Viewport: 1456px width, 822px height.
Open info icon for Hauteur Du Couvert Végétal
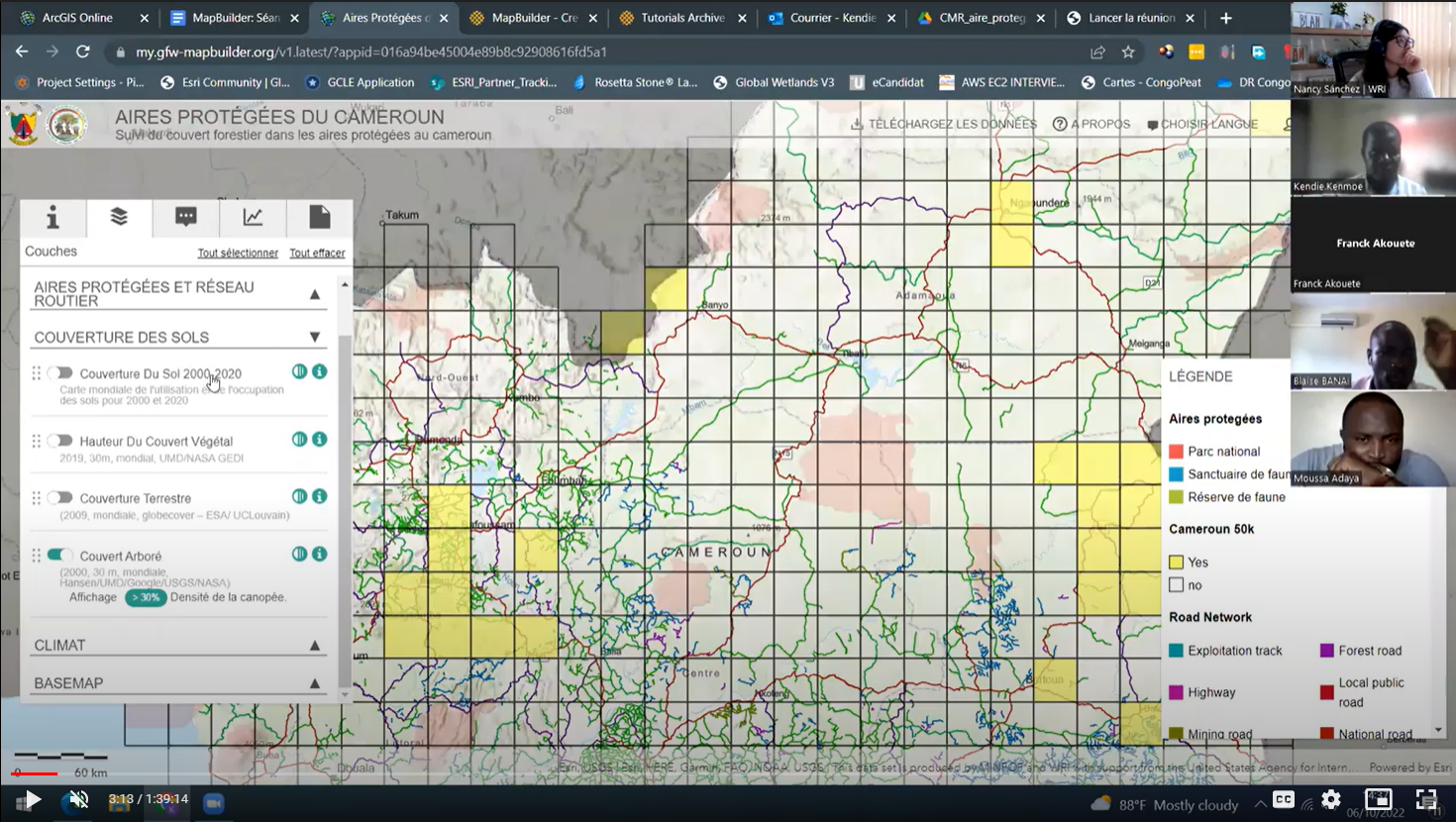[318, 439]
